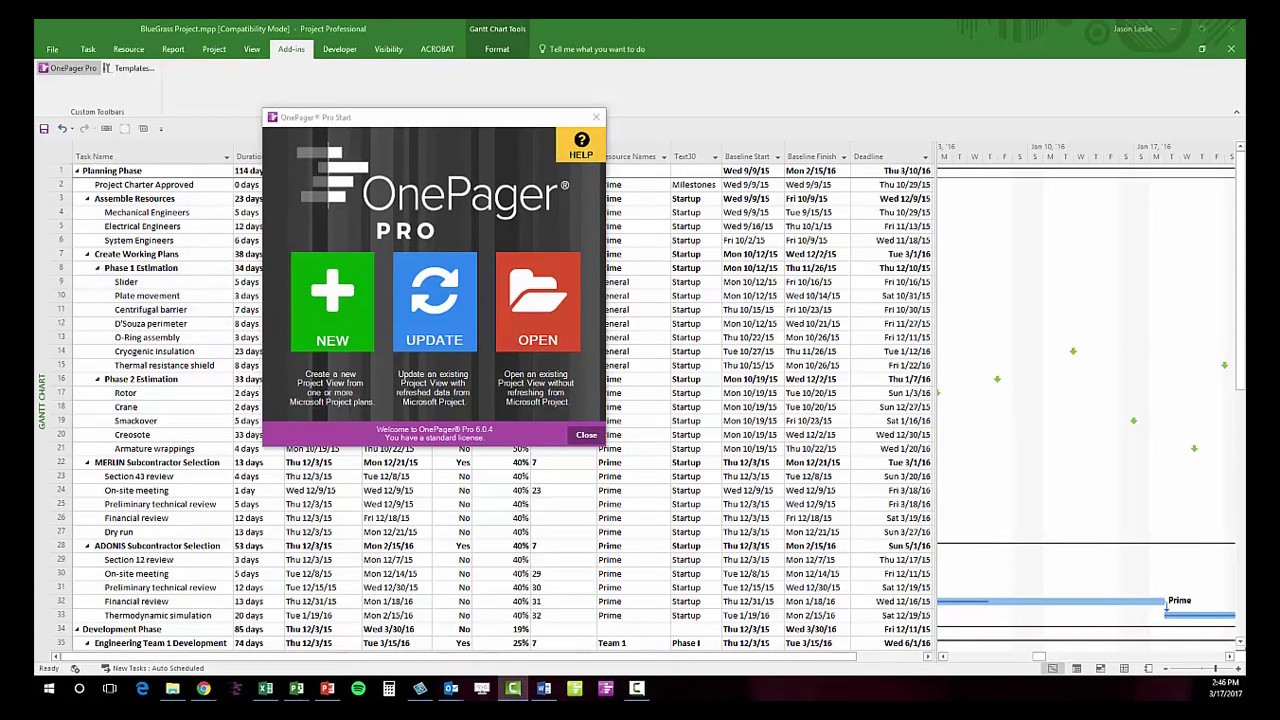Open undo history dropdown arrow
1280x720 pixels.
pyautogui.click(x=72, y=128)
